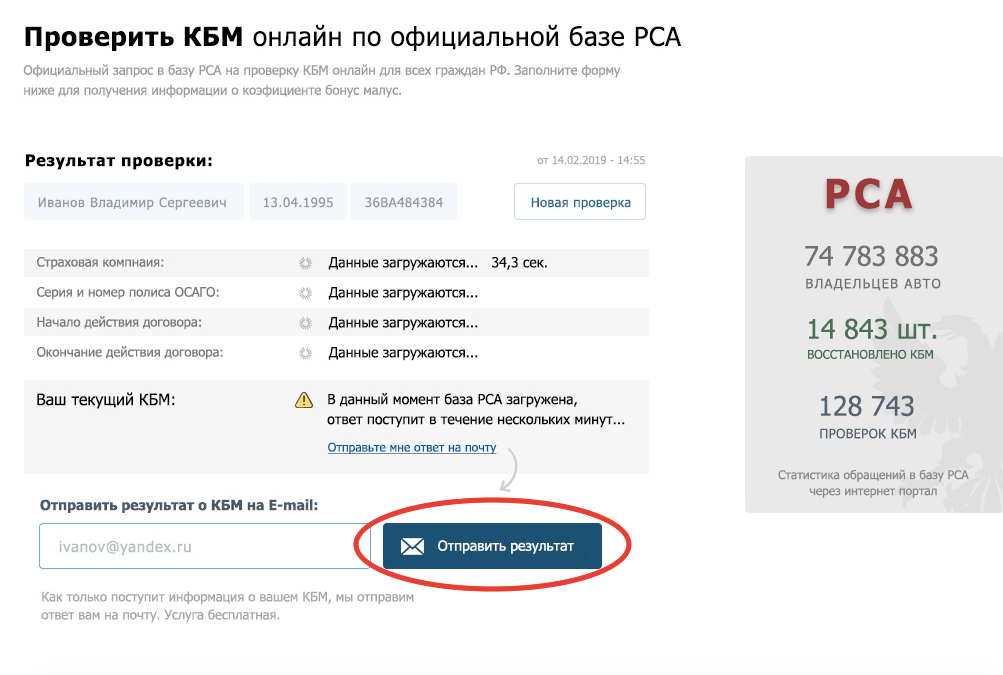
Task: Click the 128 743 КБМ checks statistic
Action: coord(867,406)
